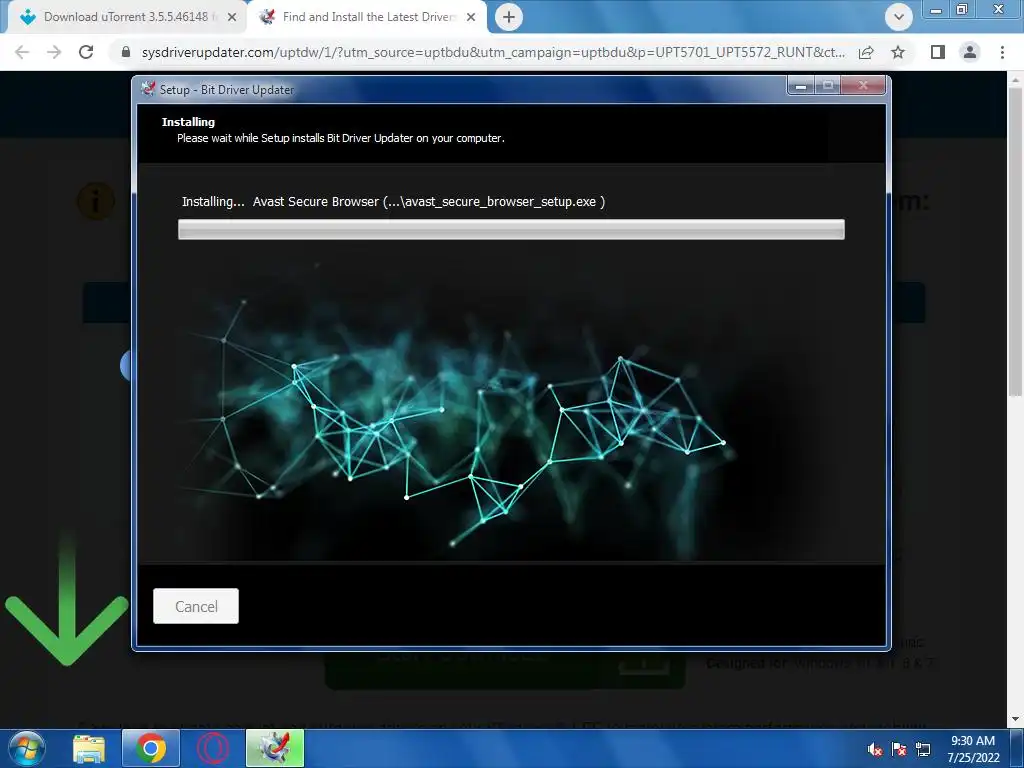Screen dimensions: 1024x768
Task: Switch to Chrome in the taskbar
Action: coord(150,748)
